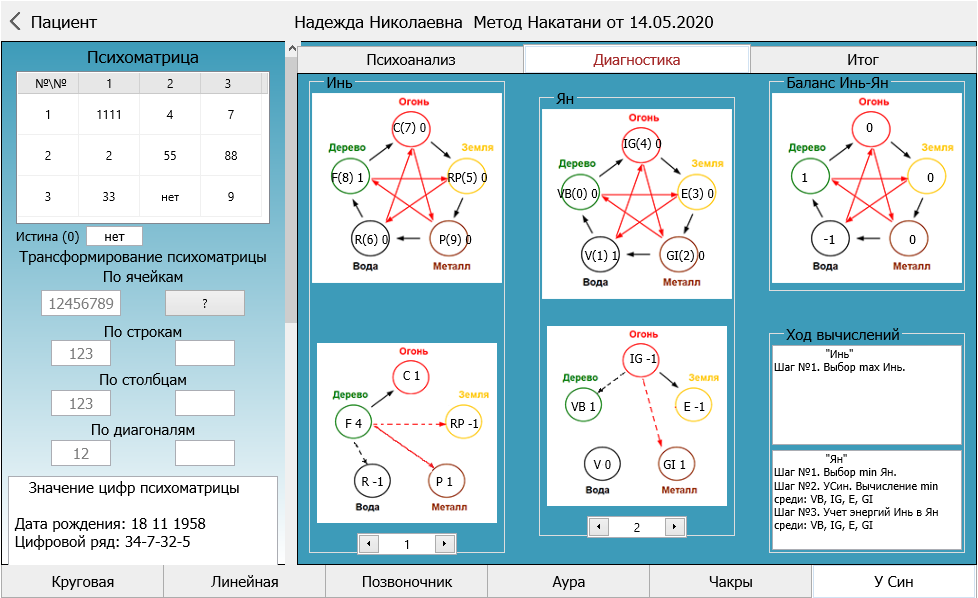
Task: Open the Аура view
Action: [x=568, y=581]
